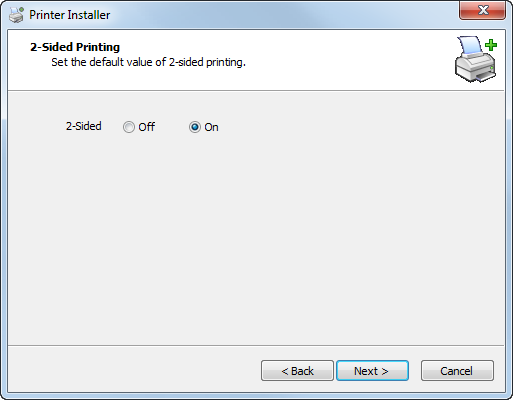Screen dimensions: 513x400
Task: Click the empty title bar area
Action: click(283, 15)
